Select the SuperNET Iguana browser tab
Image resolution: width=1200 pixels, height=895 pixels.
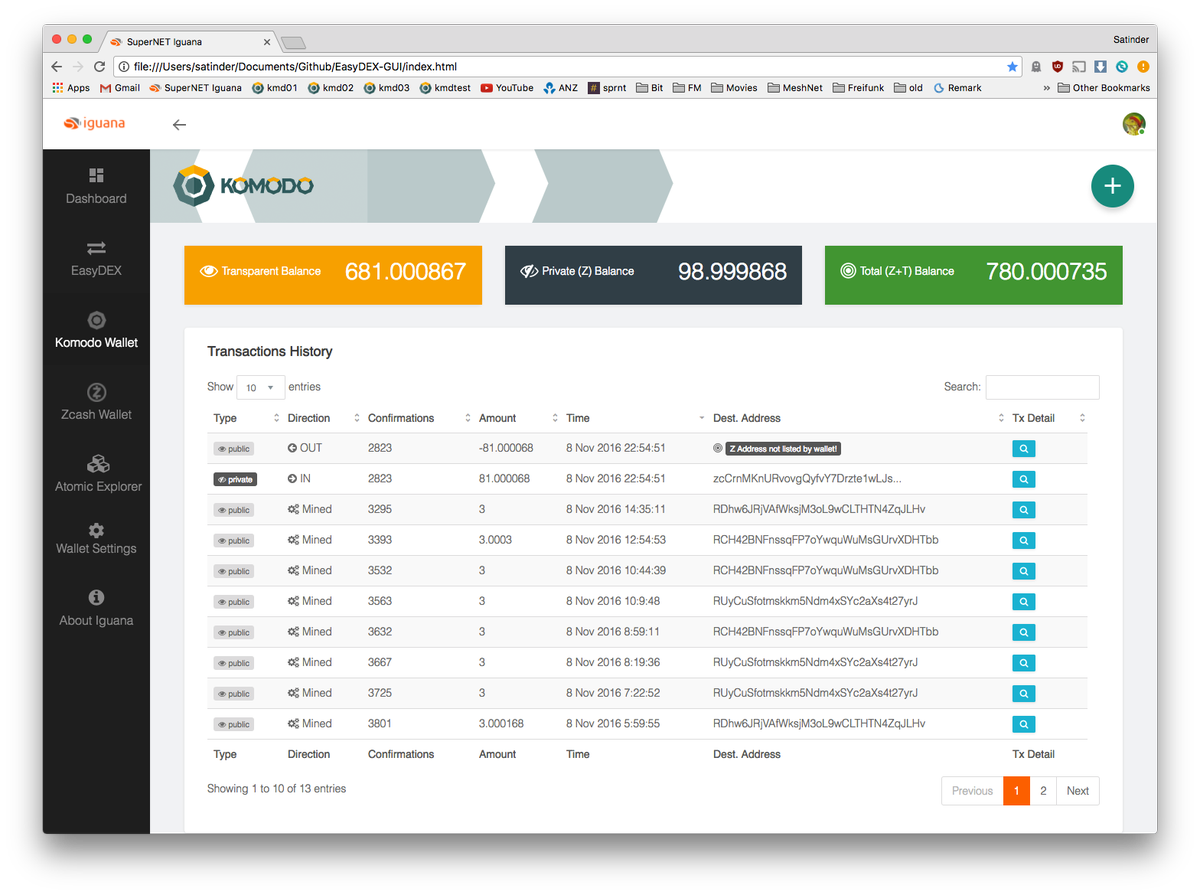(x=190, y=42)
